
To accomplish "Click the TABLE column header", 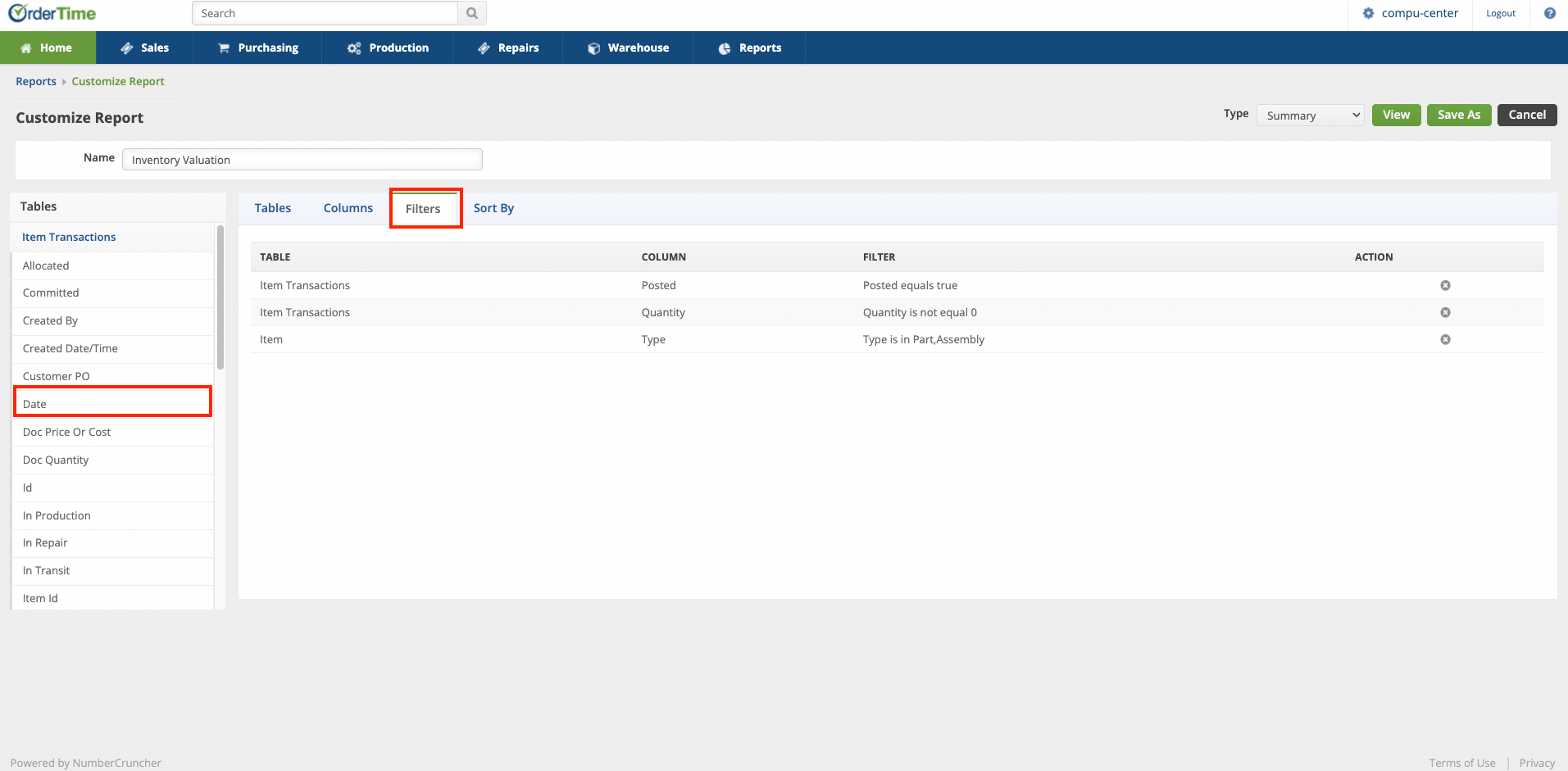I will tap(275, 256).
